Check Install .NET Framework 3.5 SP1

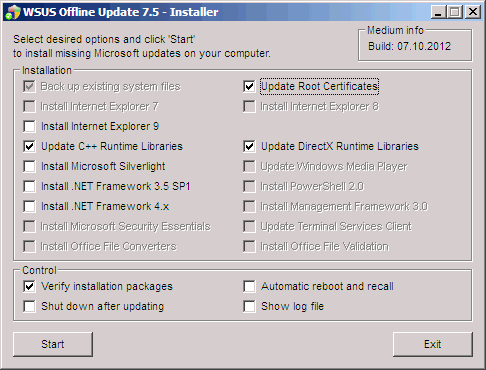coord(29,187)
